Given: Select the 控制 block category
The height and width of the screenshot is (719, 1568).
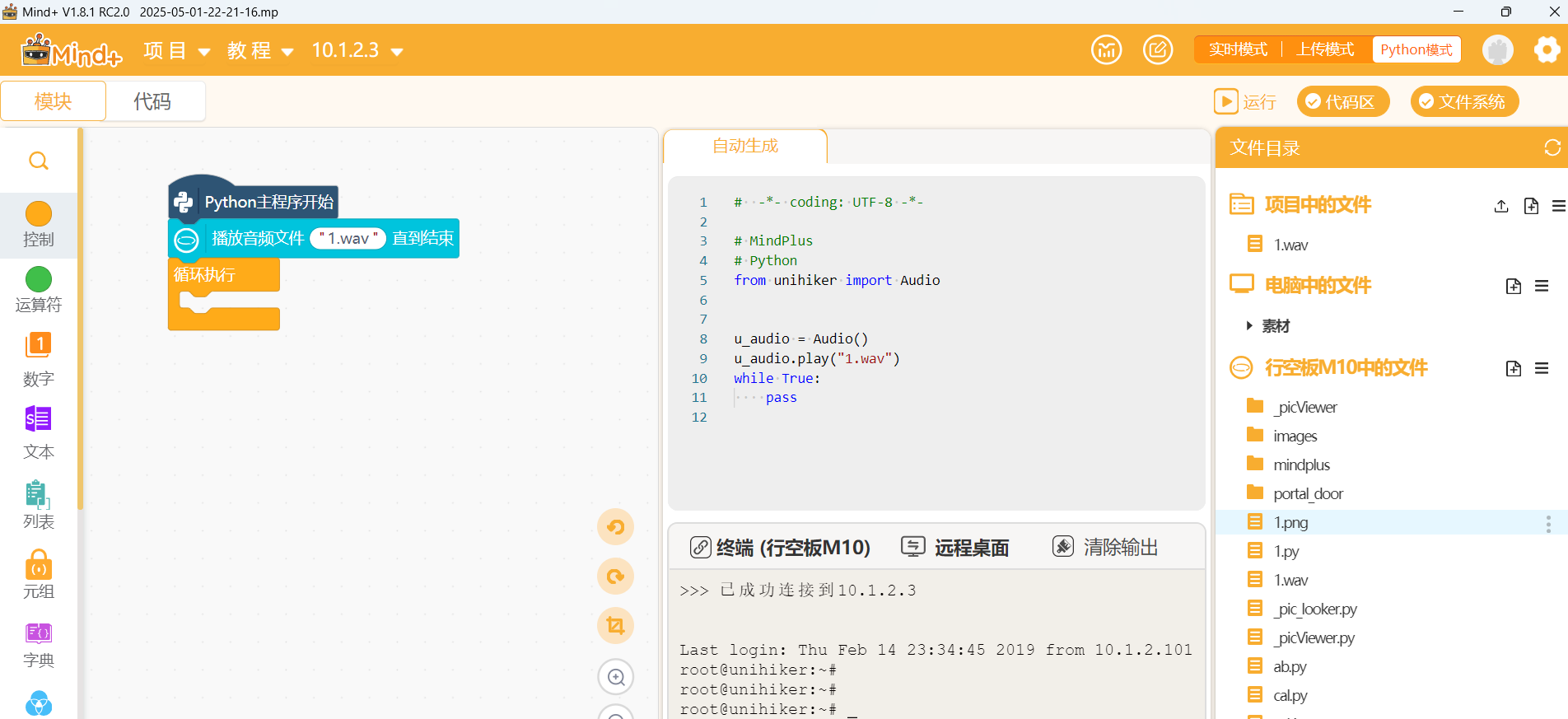Looking at the screenshot, I should click(x=38, y=225).
